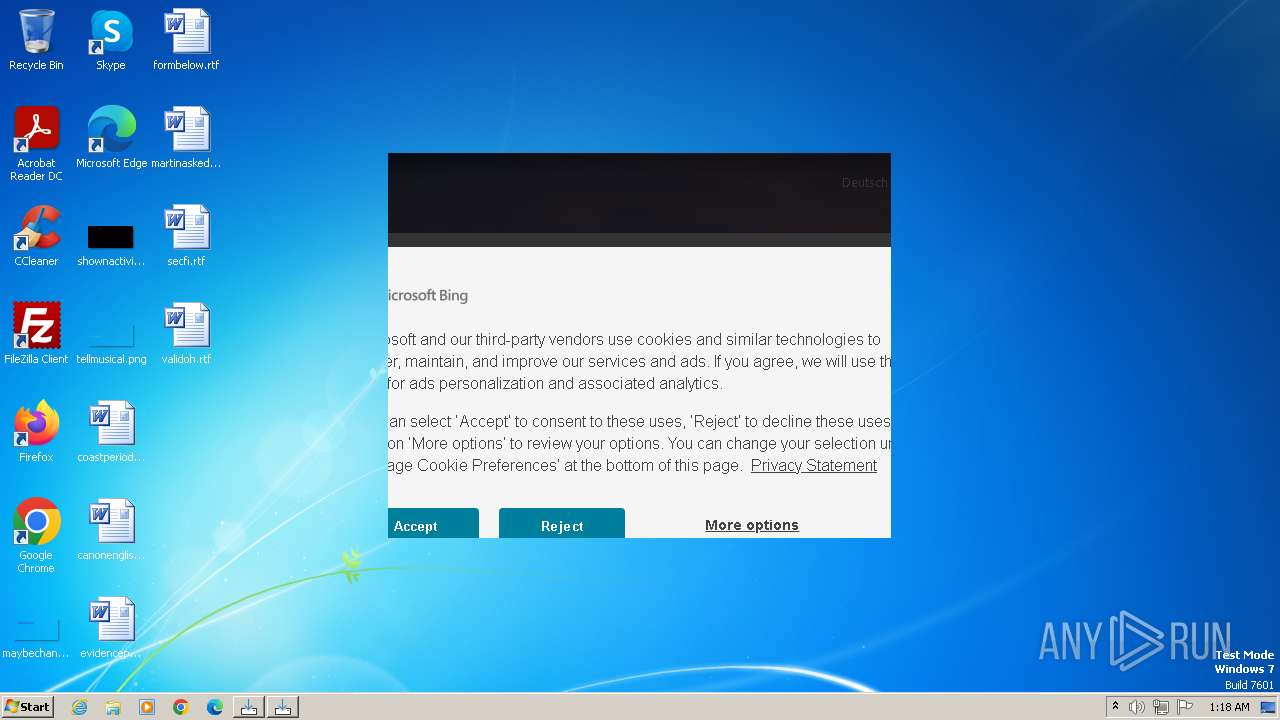This screenshot has width=1280, height=720.
Task: Select the formbelow.rtf document icon
Action: click(186, 40)
